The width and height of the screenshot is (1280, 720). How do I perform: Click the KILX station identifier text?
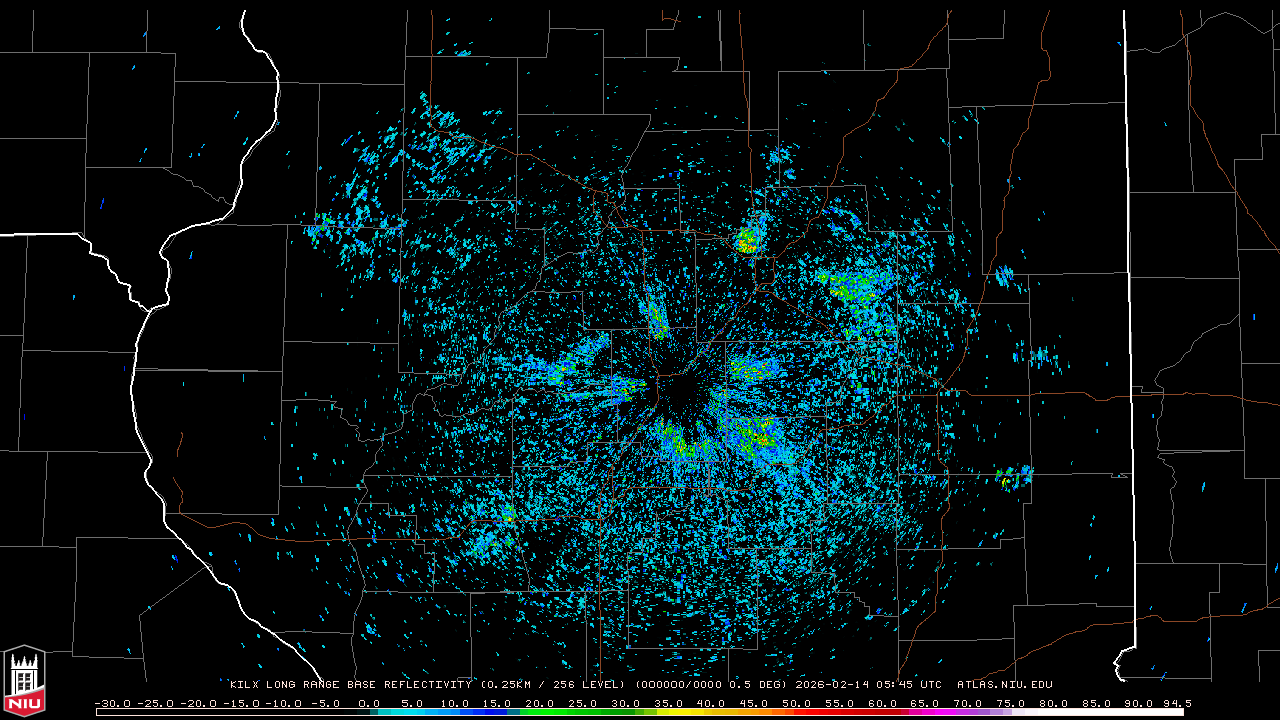coord(245,685)
